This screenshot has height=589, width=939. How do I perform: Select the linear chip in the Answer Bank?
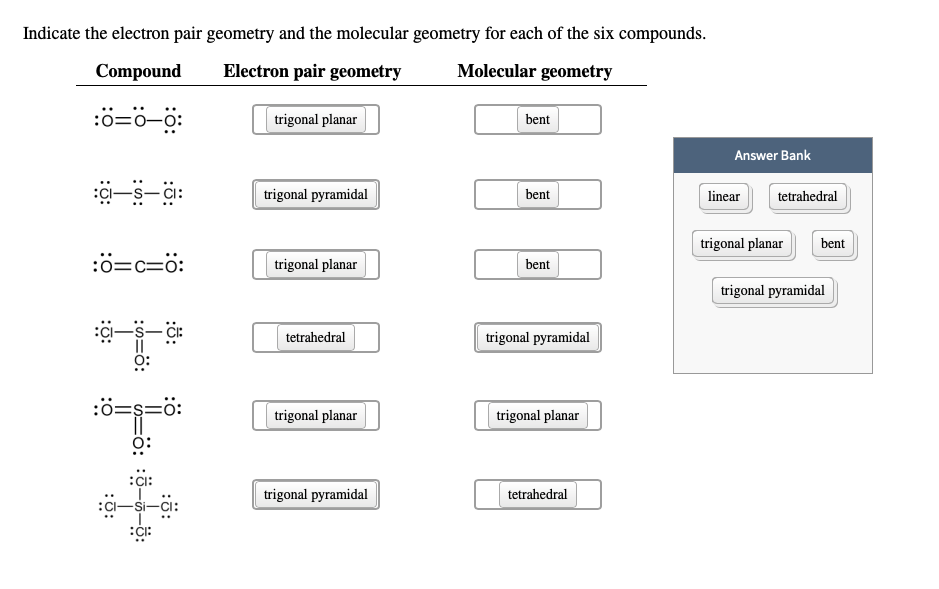pos(724,197)
